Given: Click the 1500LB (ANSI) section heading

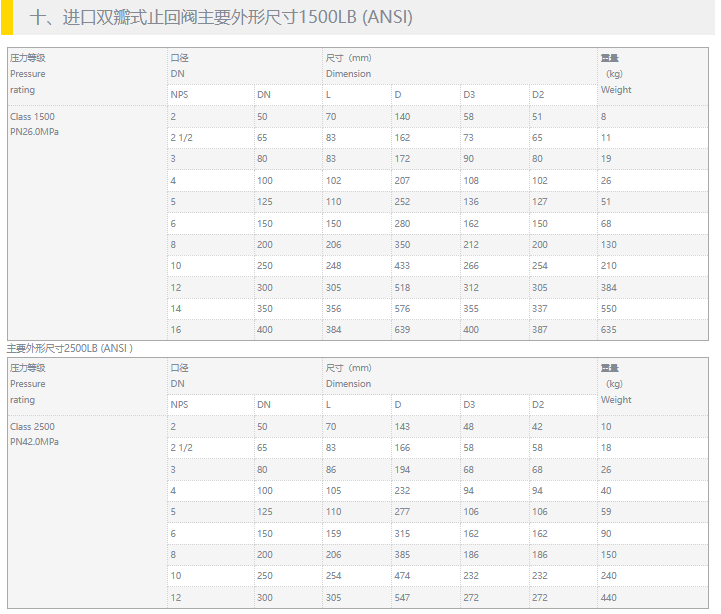Looking at the screenshot, I should coord(222,18).
